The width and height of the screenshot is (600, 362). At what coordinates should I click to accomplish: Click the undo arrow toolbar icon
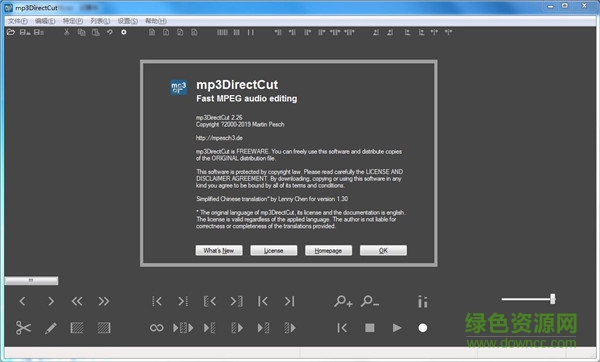click(110, 33)
